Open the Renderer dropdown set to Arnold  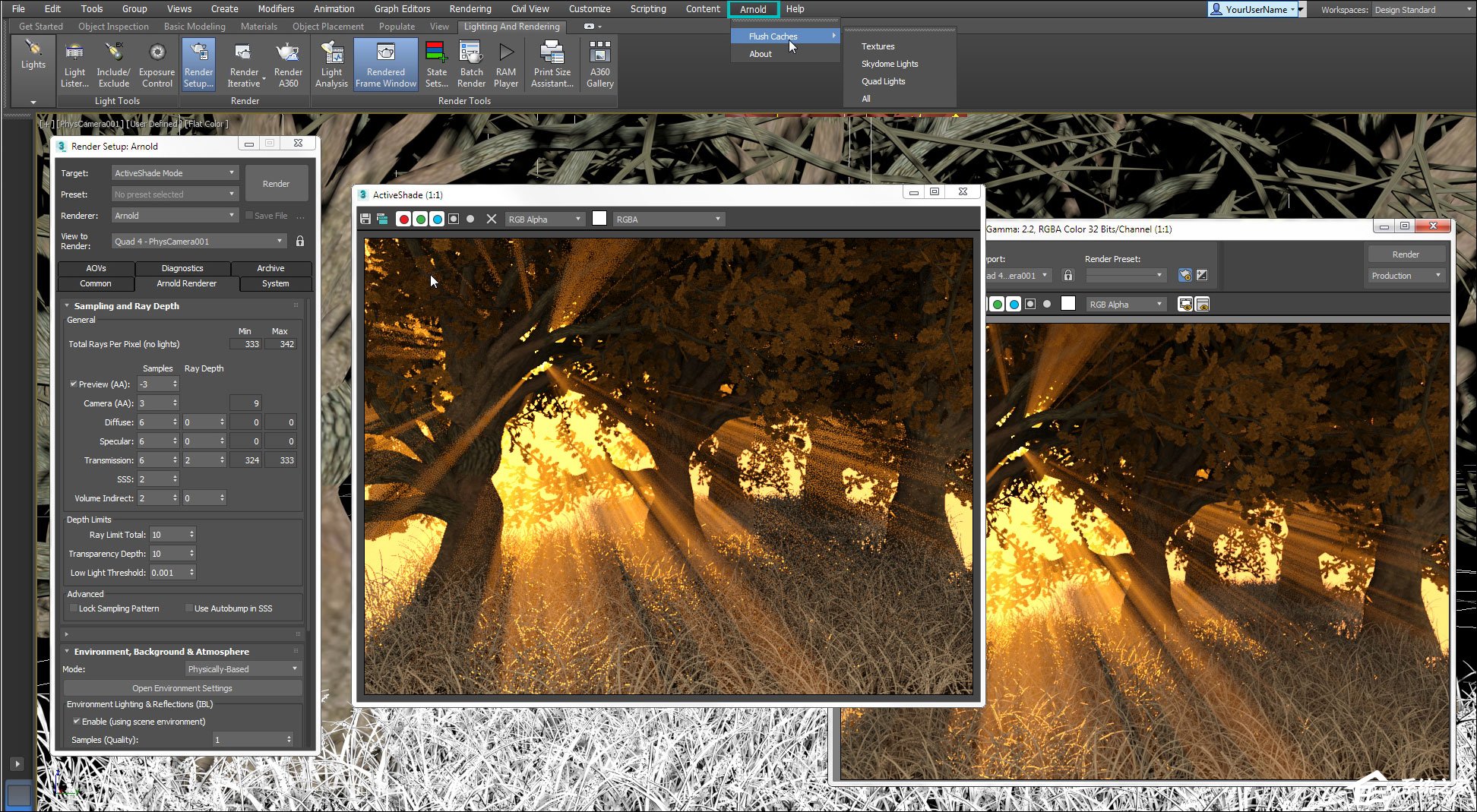pyautogui.click(x=175, y=216)
